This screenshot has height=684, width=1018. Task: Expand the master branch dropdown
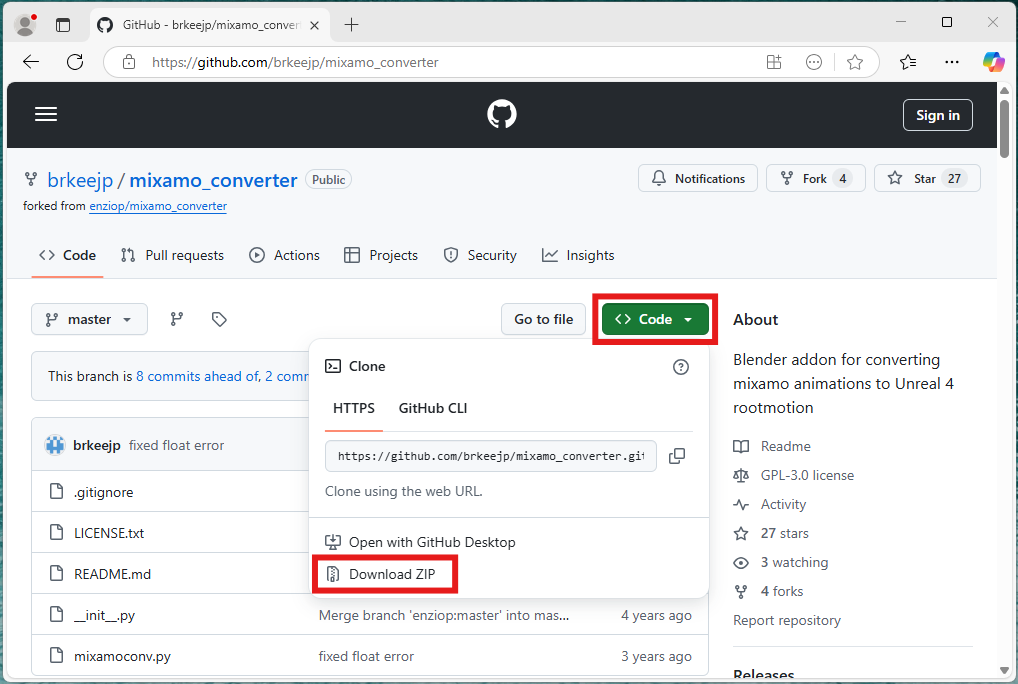[x=90, y=319]
